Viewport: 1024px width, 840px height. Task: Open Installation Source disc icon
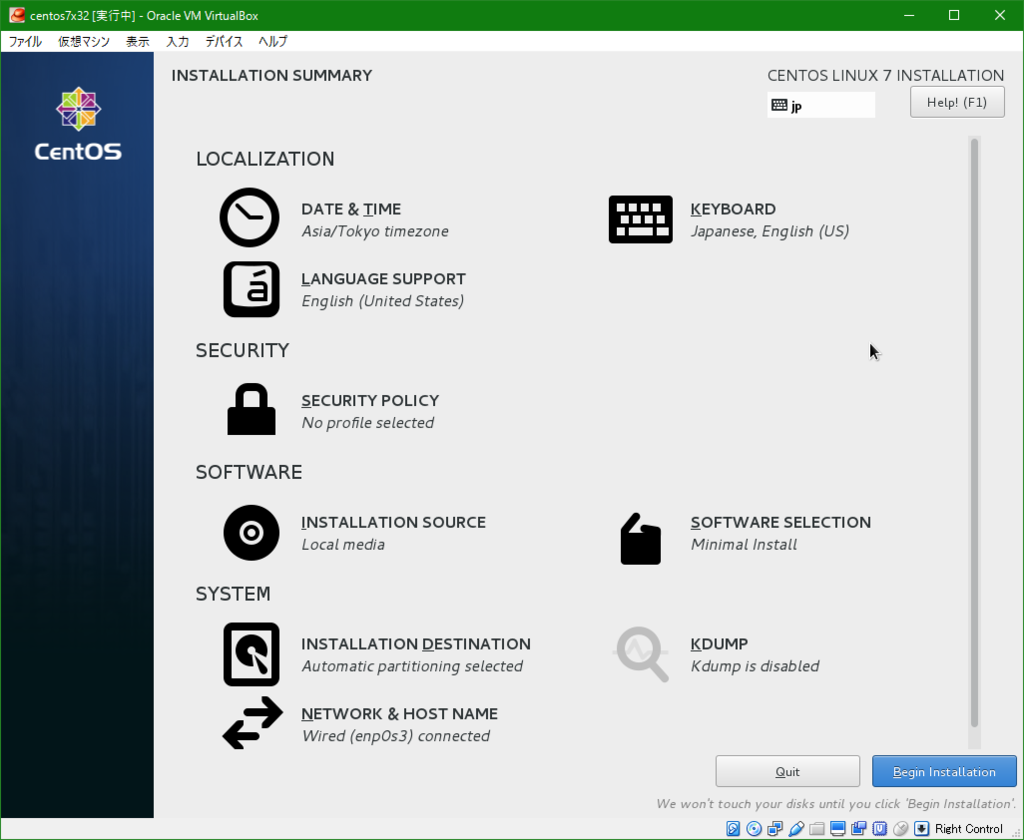coord(251,533)
